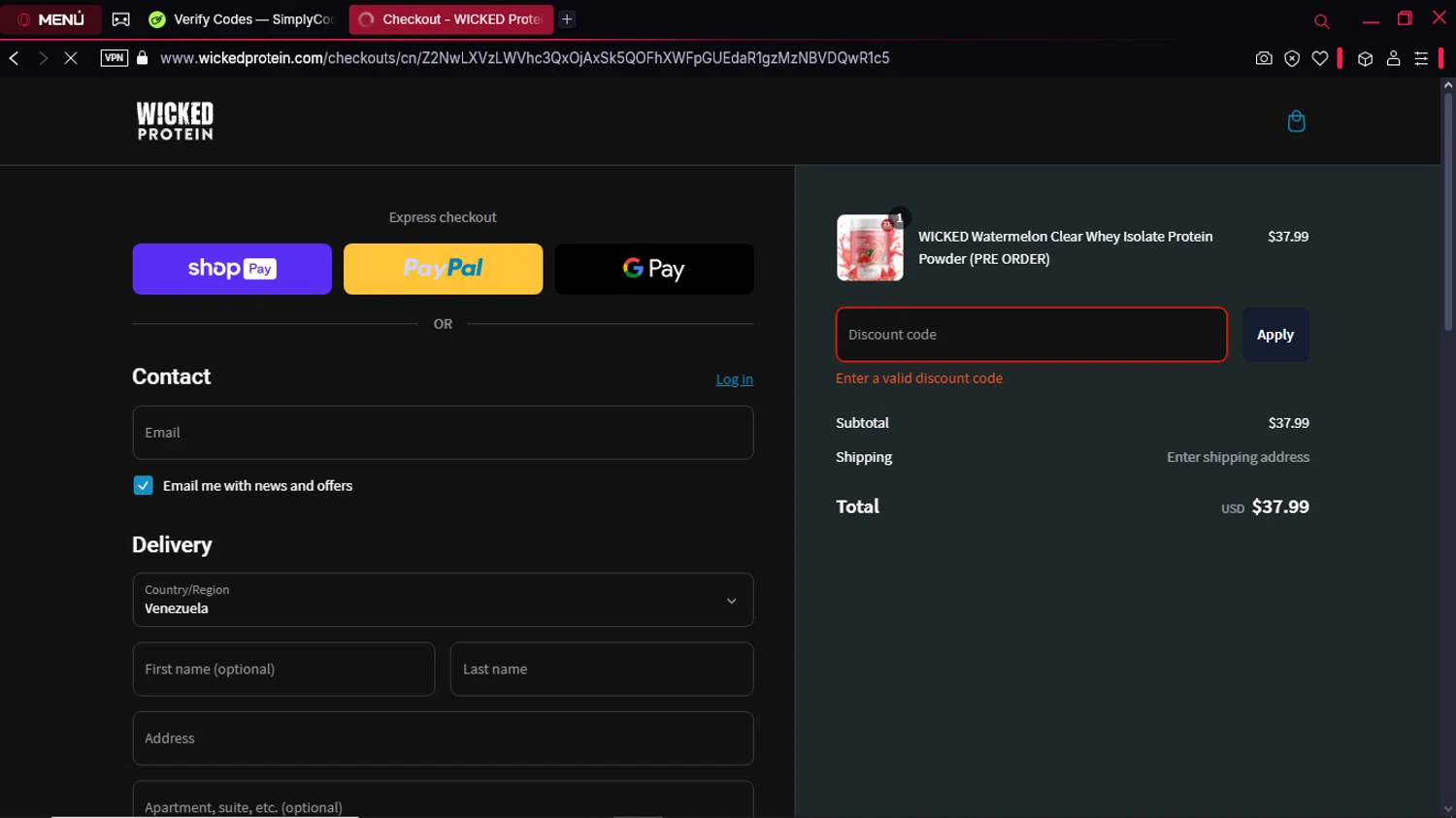Toggle the VPN badge in the address bar
Screen dimensions: 1456x818
[115, 58]
